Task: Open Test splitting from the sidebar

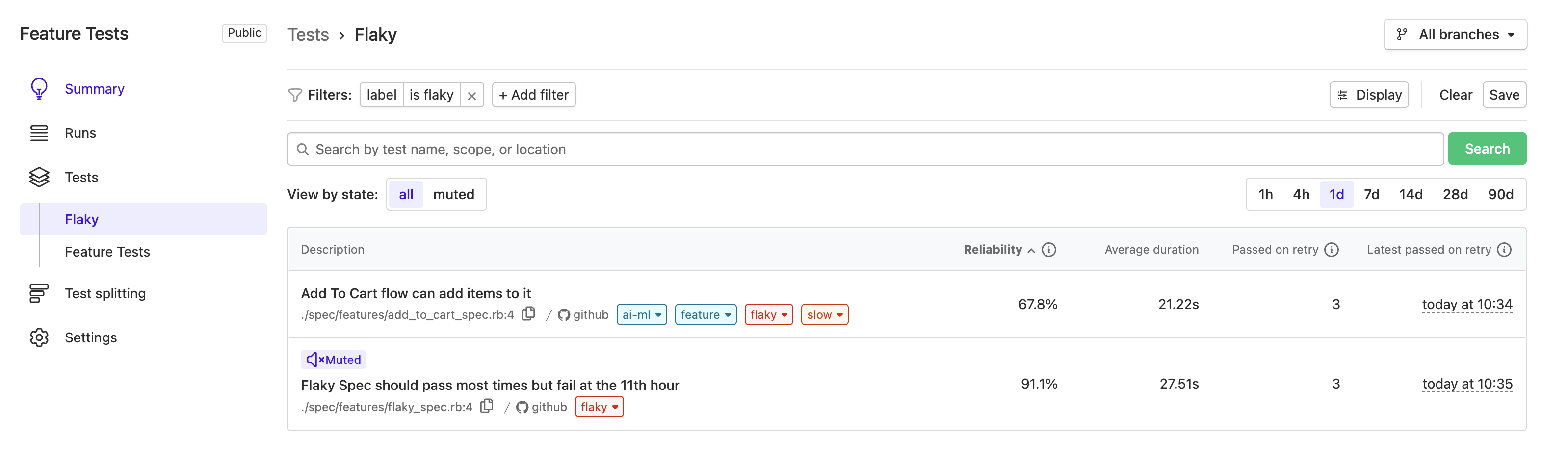Action: 105,293
